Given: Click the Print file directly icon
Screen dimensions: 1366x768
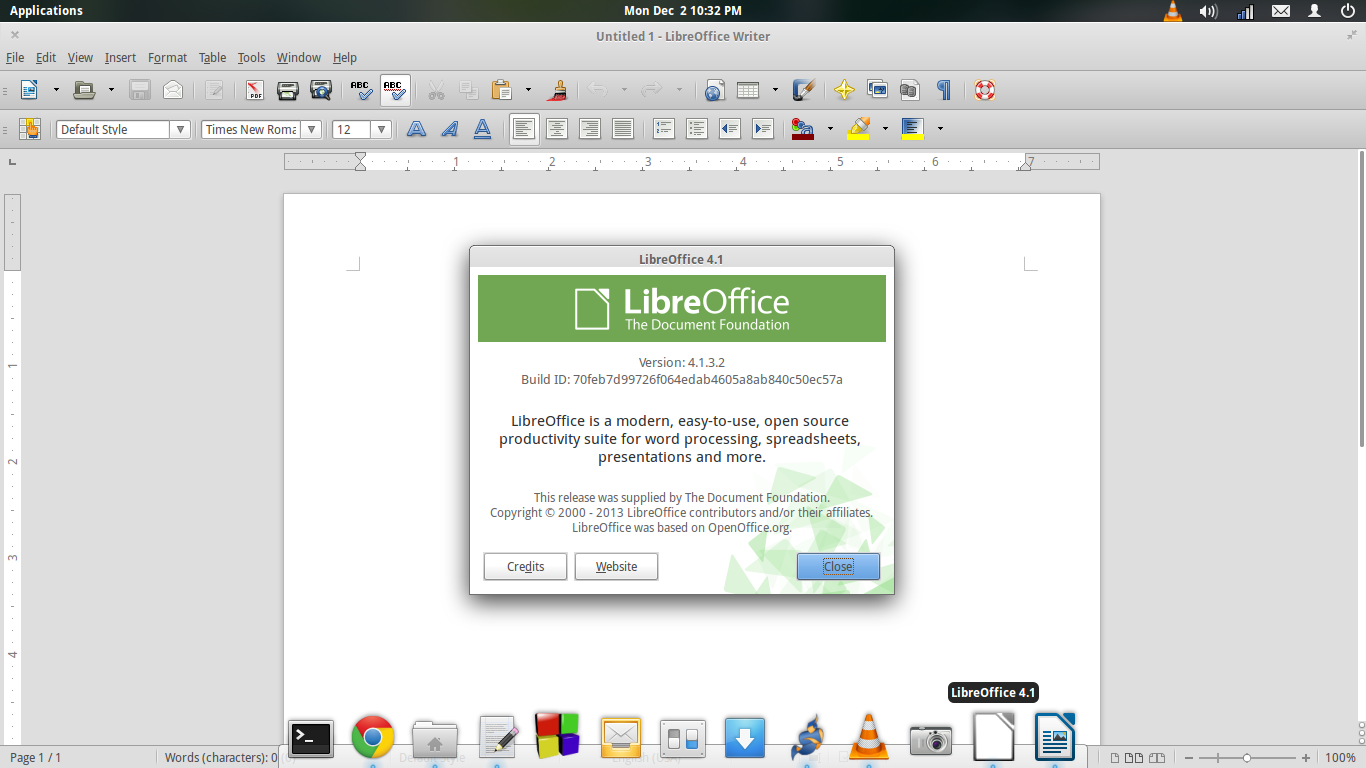Looking at the screenshot, I should coord(288,90).
